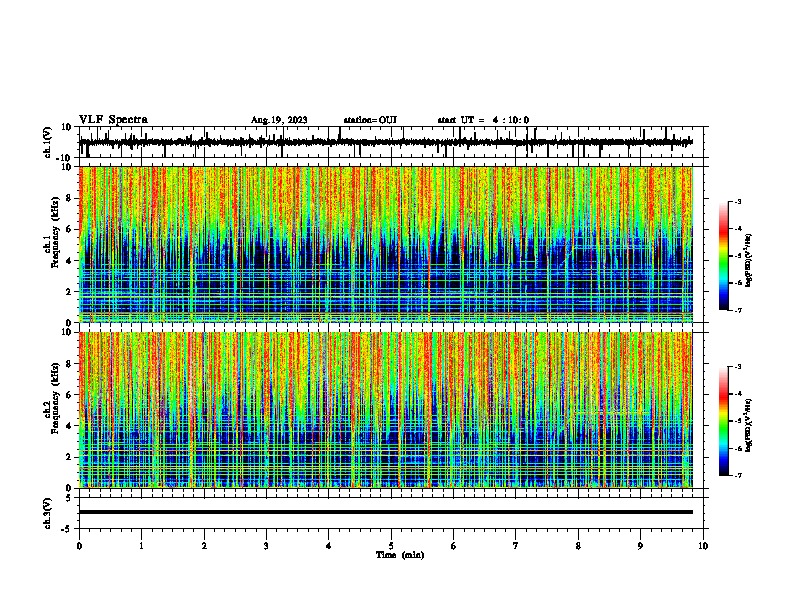This screenshot has width=792, height=612.
Task: Click the time axis tick label "7"
Action: click(x=516, y=546)
